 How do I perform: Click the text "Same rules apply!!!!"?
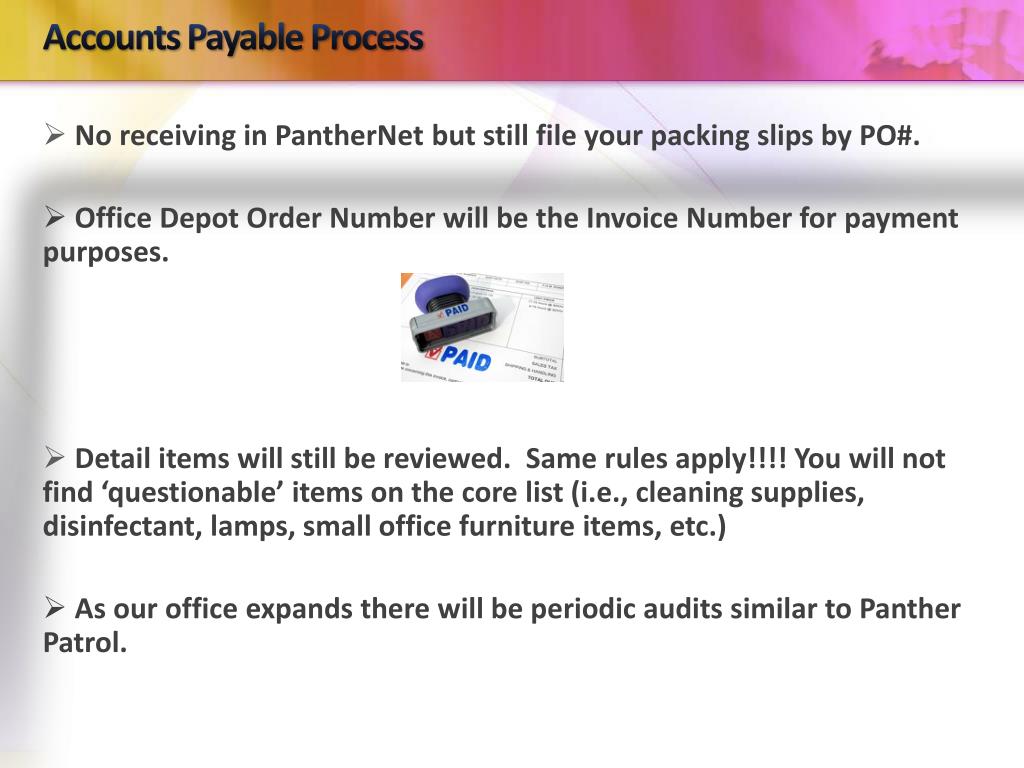coord(657,460)
